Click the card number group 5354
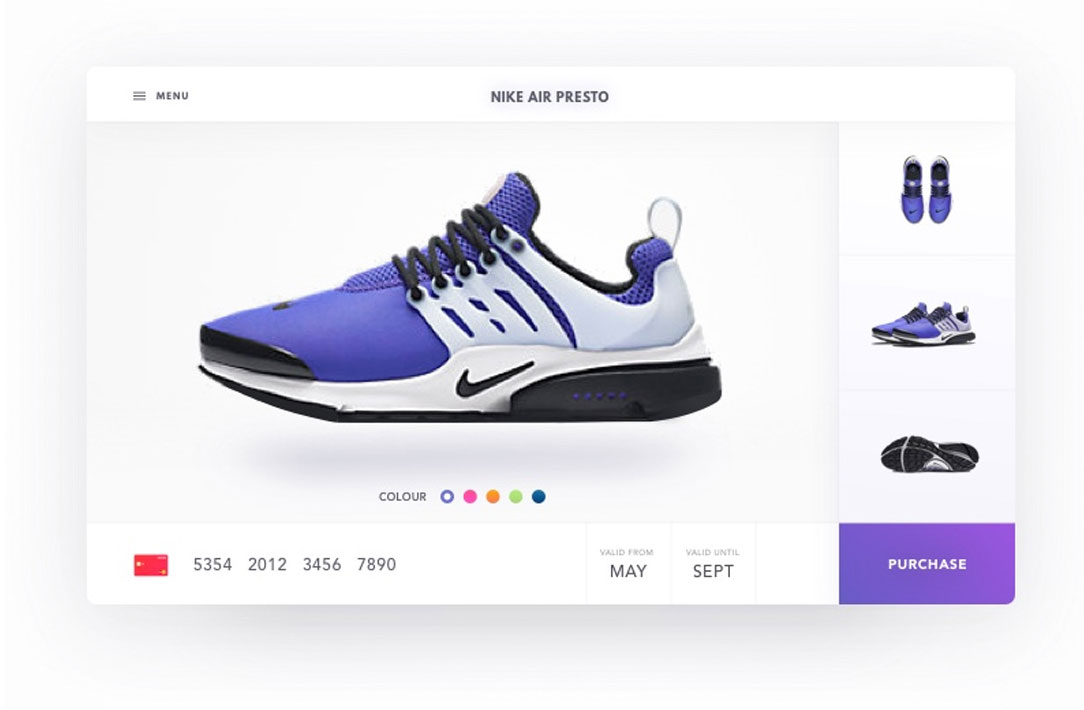This screenshot has width=1084, height=710. click(212, 565)
